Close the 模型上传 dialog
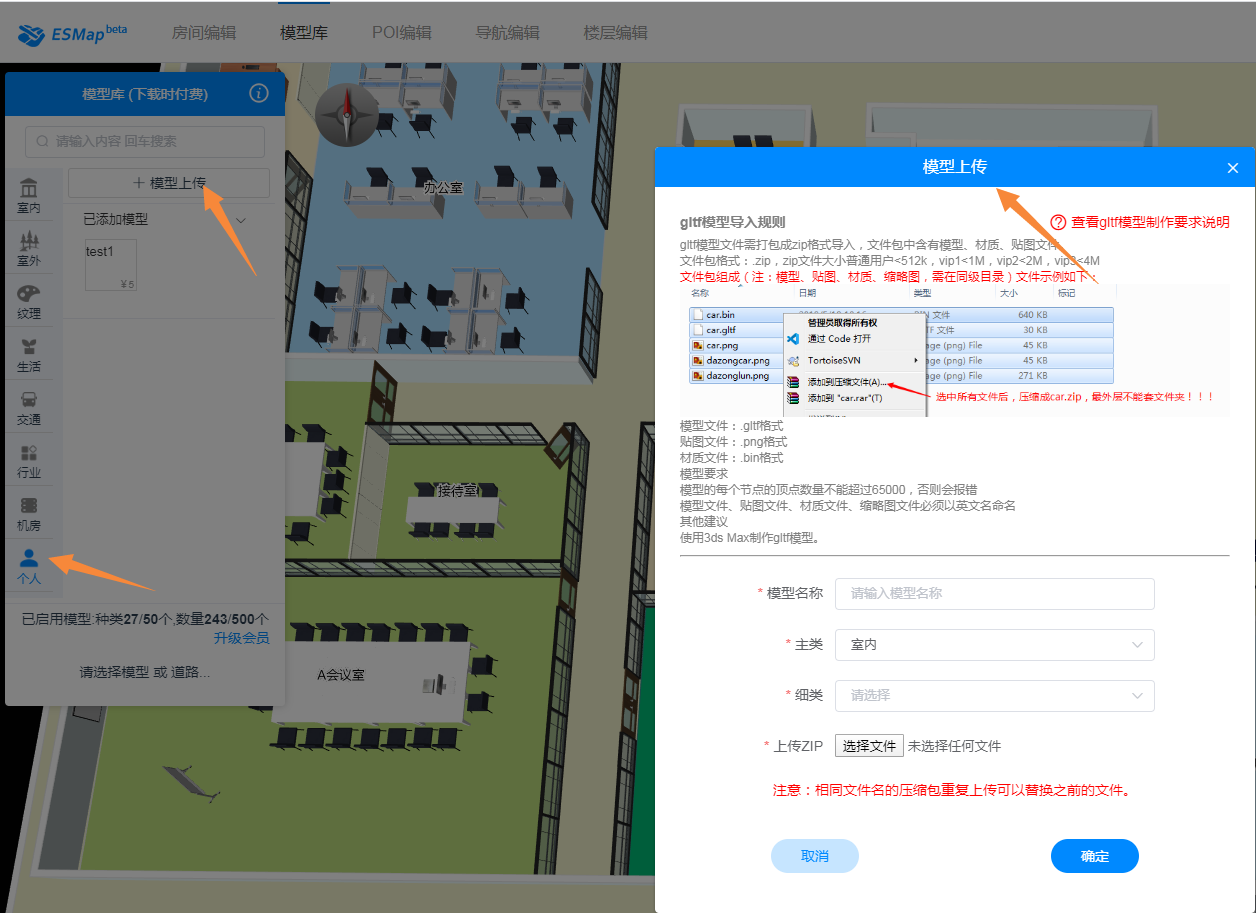 coord(1233,168)
